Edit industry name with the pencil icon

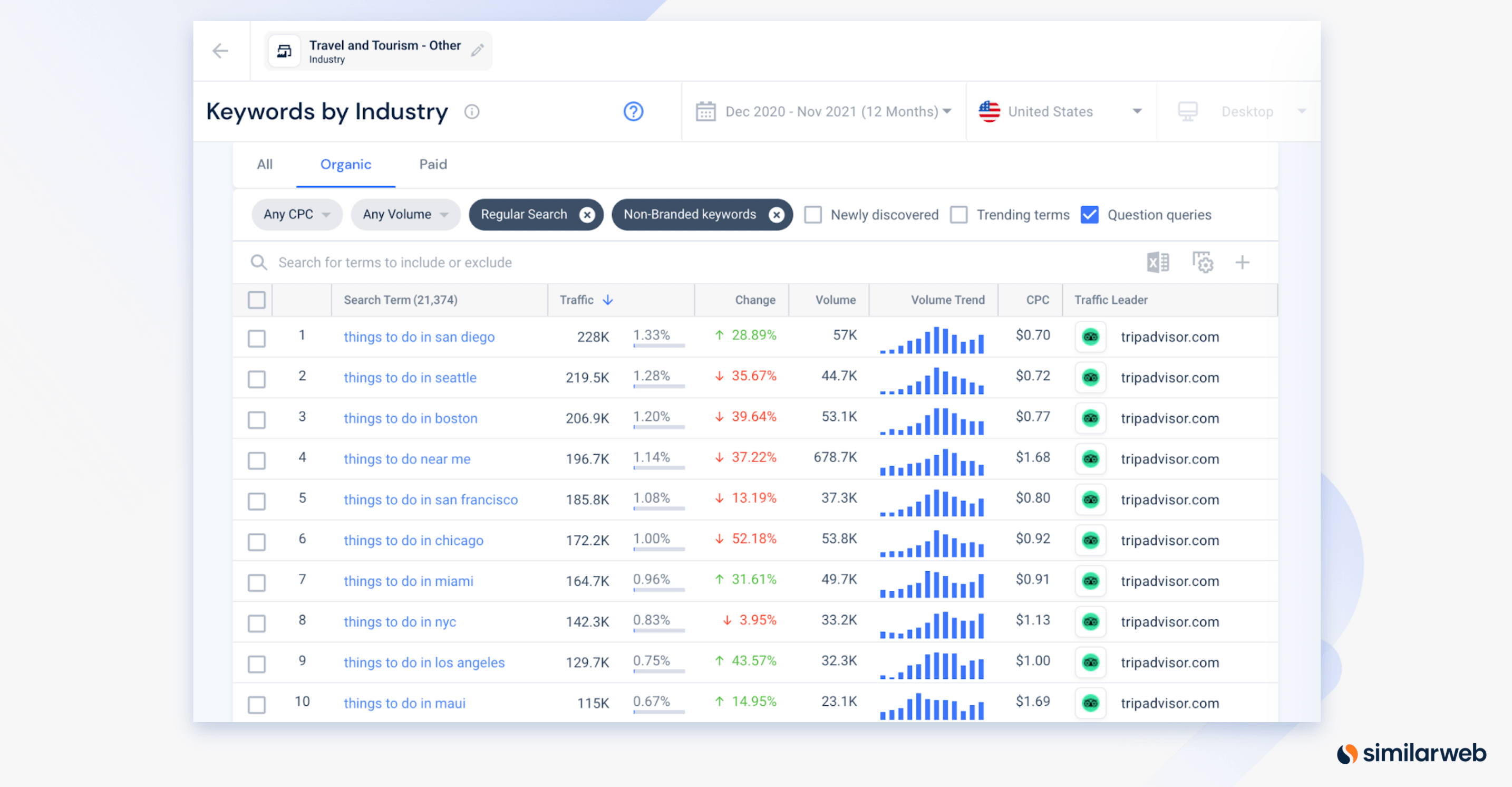477,51
